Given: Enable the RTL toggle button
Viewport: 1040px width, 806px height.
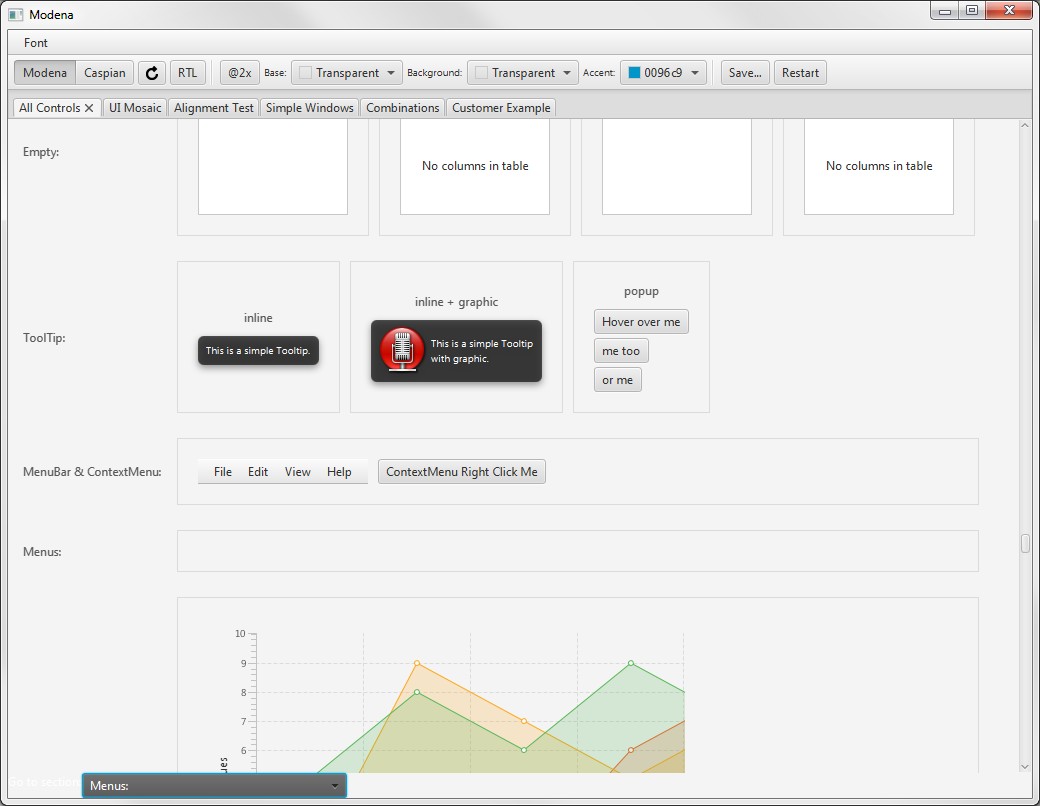Looking at the screenshot, I should [187, 73].
